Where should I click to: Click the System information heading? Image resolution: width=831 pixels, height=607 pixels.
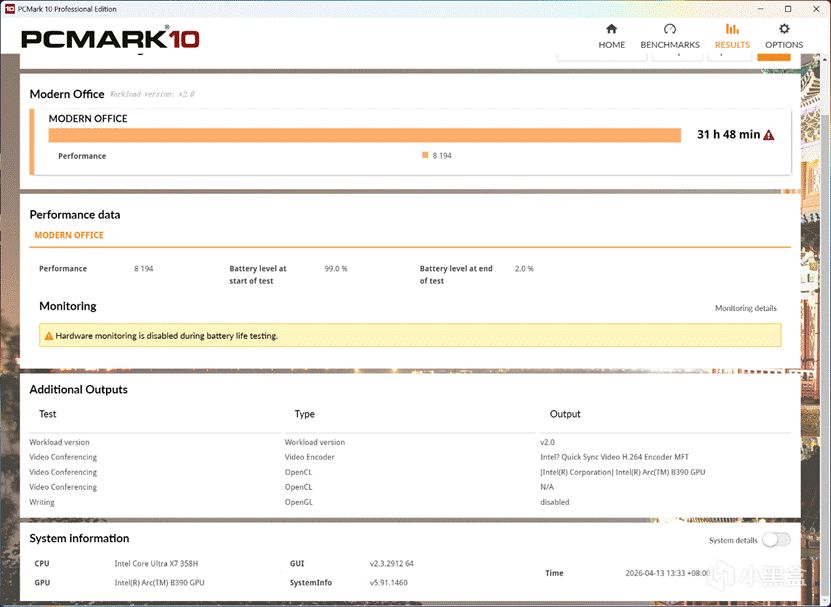[79, 539]
